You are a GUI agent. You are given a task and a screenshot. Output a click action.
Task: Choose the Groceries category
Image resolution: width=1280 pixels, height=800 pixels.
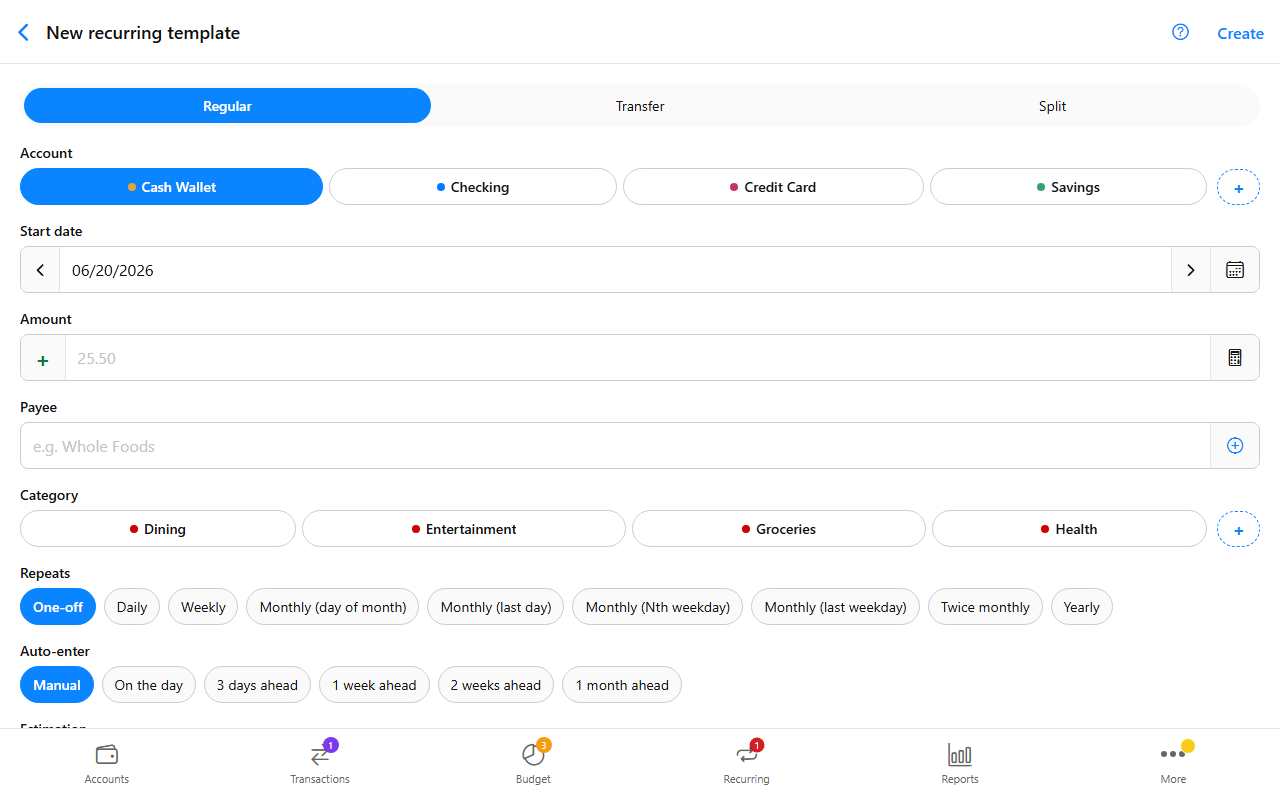point(779,529)
